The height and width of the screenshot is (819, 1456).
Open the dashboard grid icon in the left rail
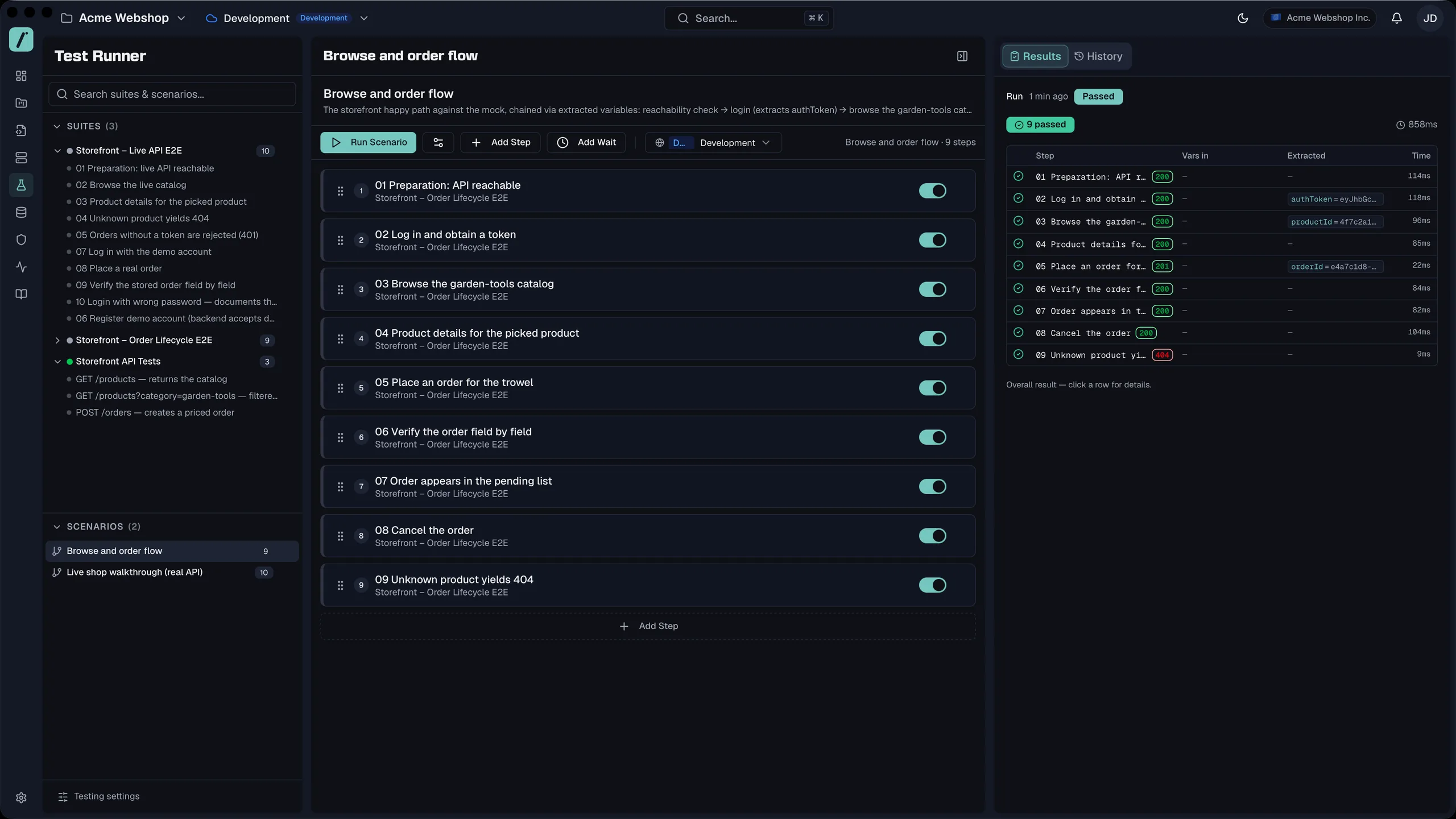click(21, 76)
